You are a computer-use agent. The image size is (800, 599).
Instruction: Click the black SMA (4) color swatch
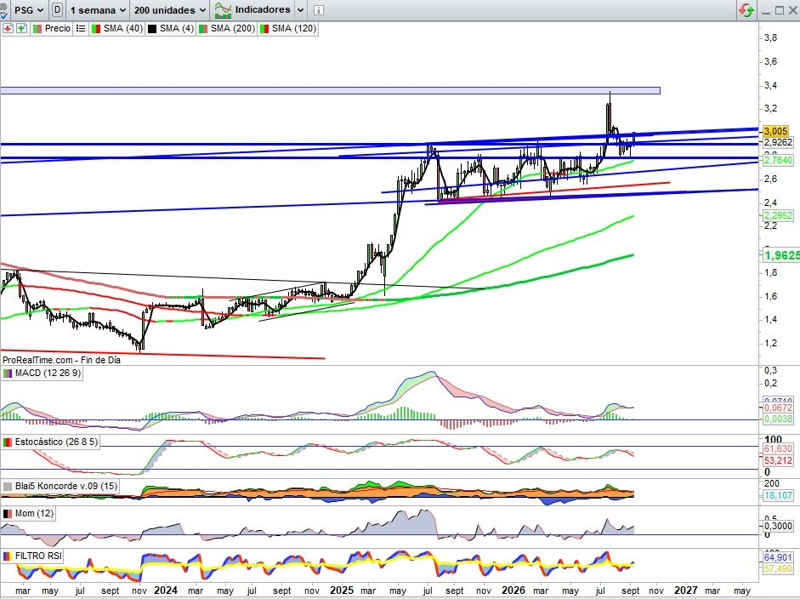(x=152, y=29)
